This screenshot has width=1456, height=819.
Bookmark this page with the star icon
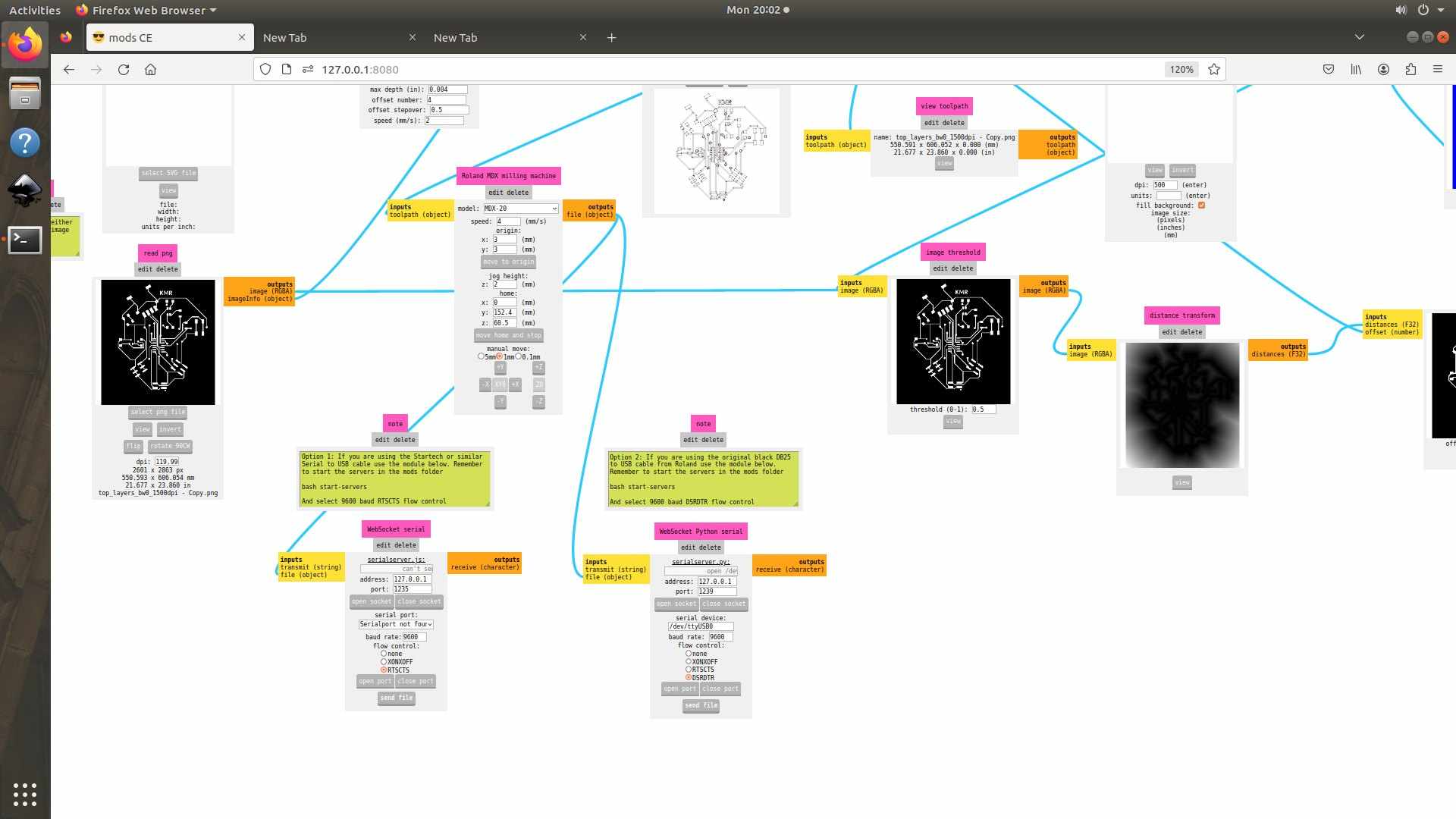(1214, 69)
